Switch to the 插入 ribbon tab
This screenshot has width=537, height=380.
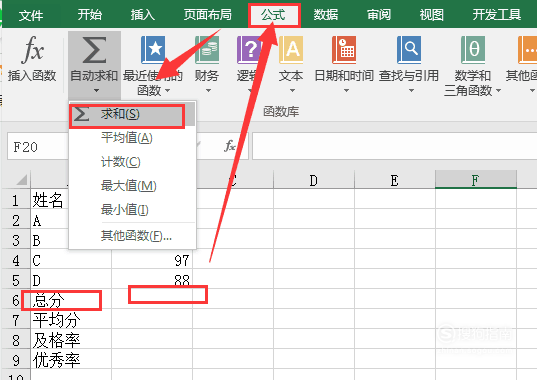coord(142,15)
